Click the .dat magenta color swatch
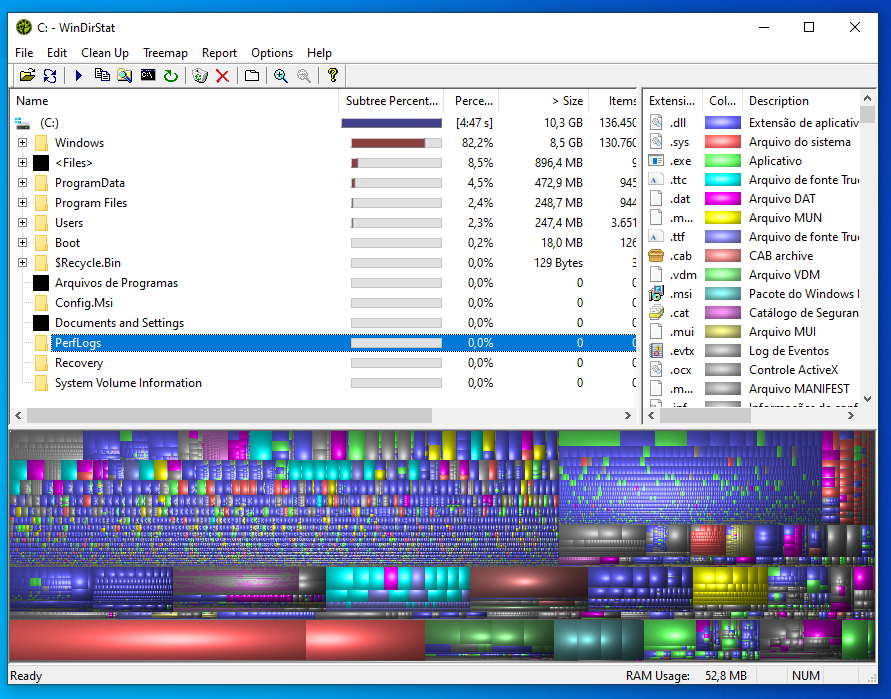Screen dimensions: 891x699 [723, 199]
